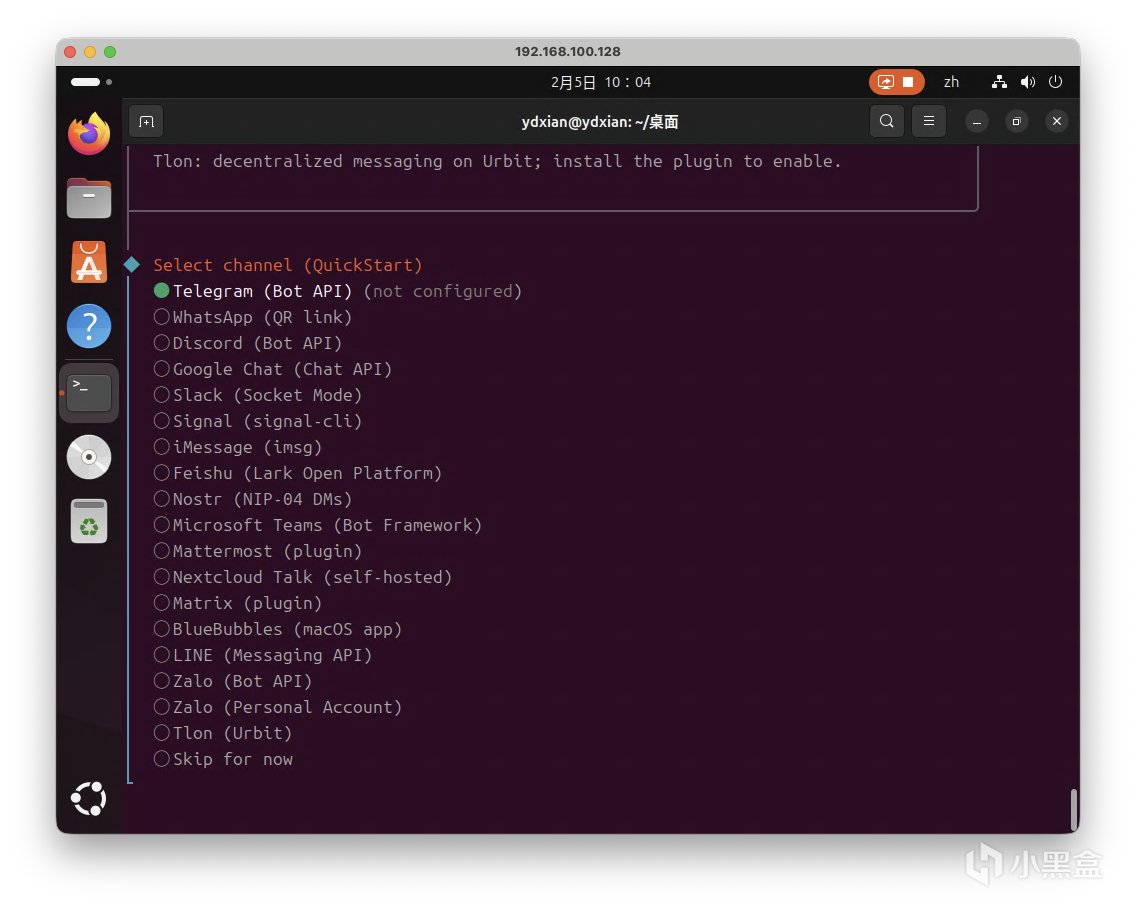Open the Trash in dock
1136x908 pixels.
click(x=89, y=521)
